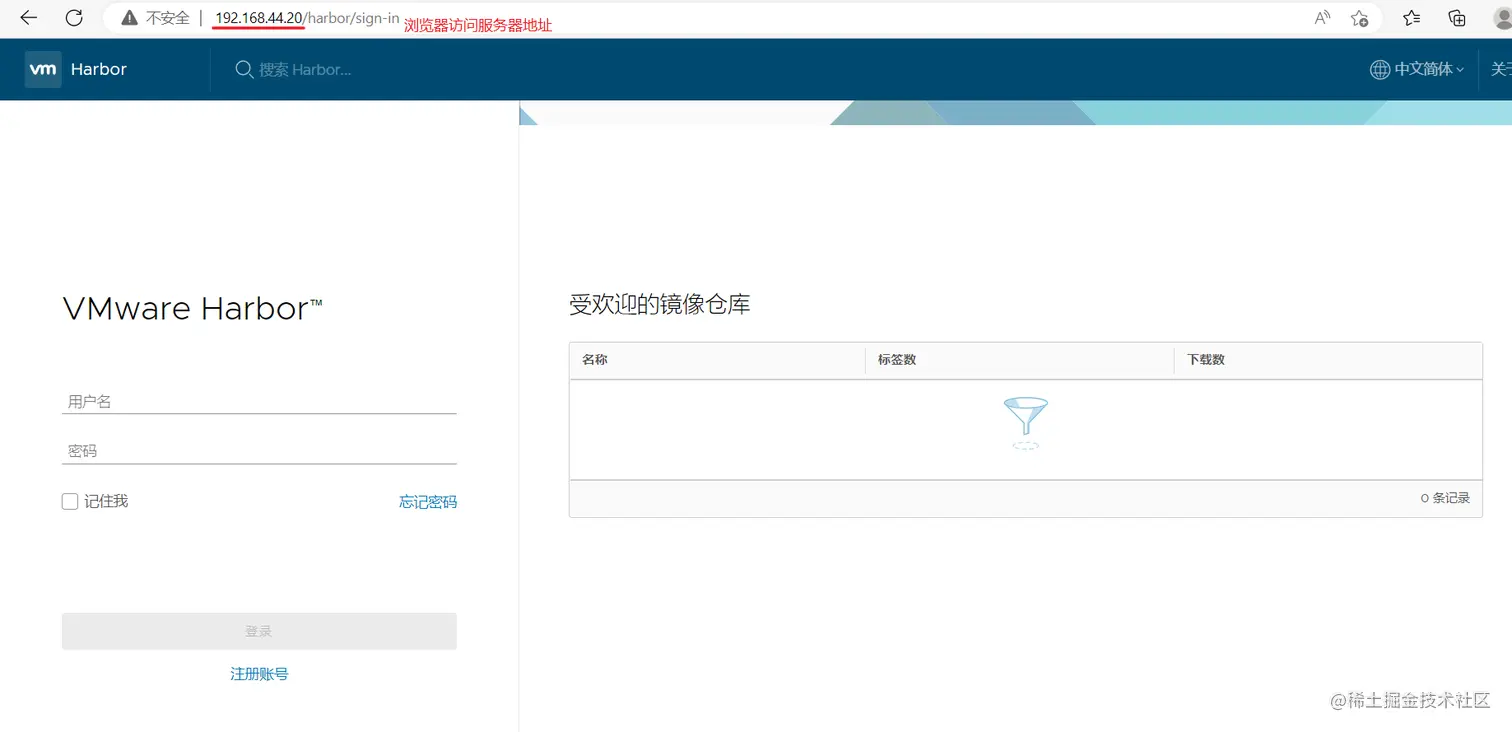The width and height of the screenshot is (1512, 732).
Task: Click the globe language icon
Action: [1380, 69]
